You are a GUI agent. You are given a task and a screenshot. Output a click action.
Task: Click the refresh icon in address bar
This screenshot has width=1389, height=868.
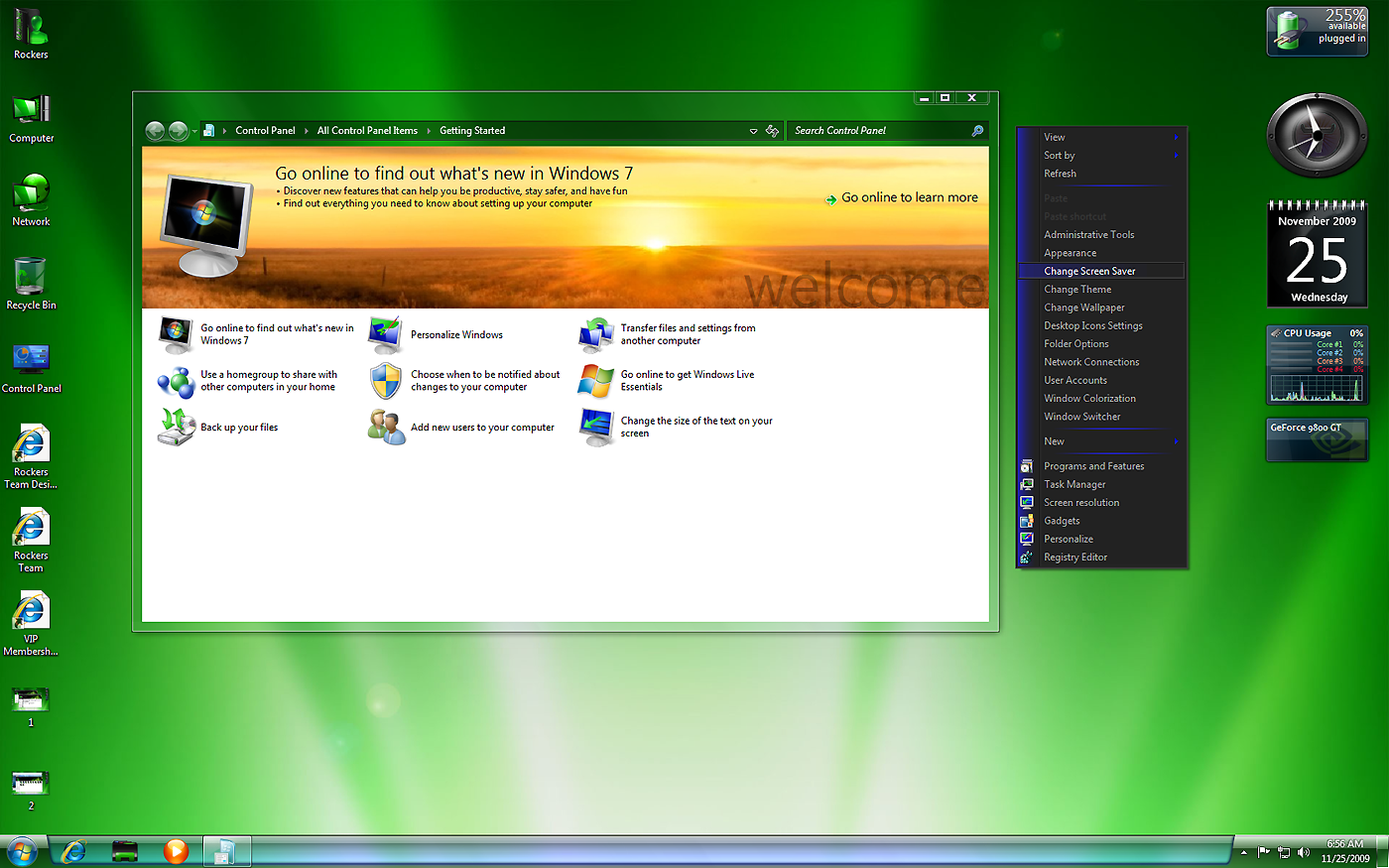tap(772, 131)
